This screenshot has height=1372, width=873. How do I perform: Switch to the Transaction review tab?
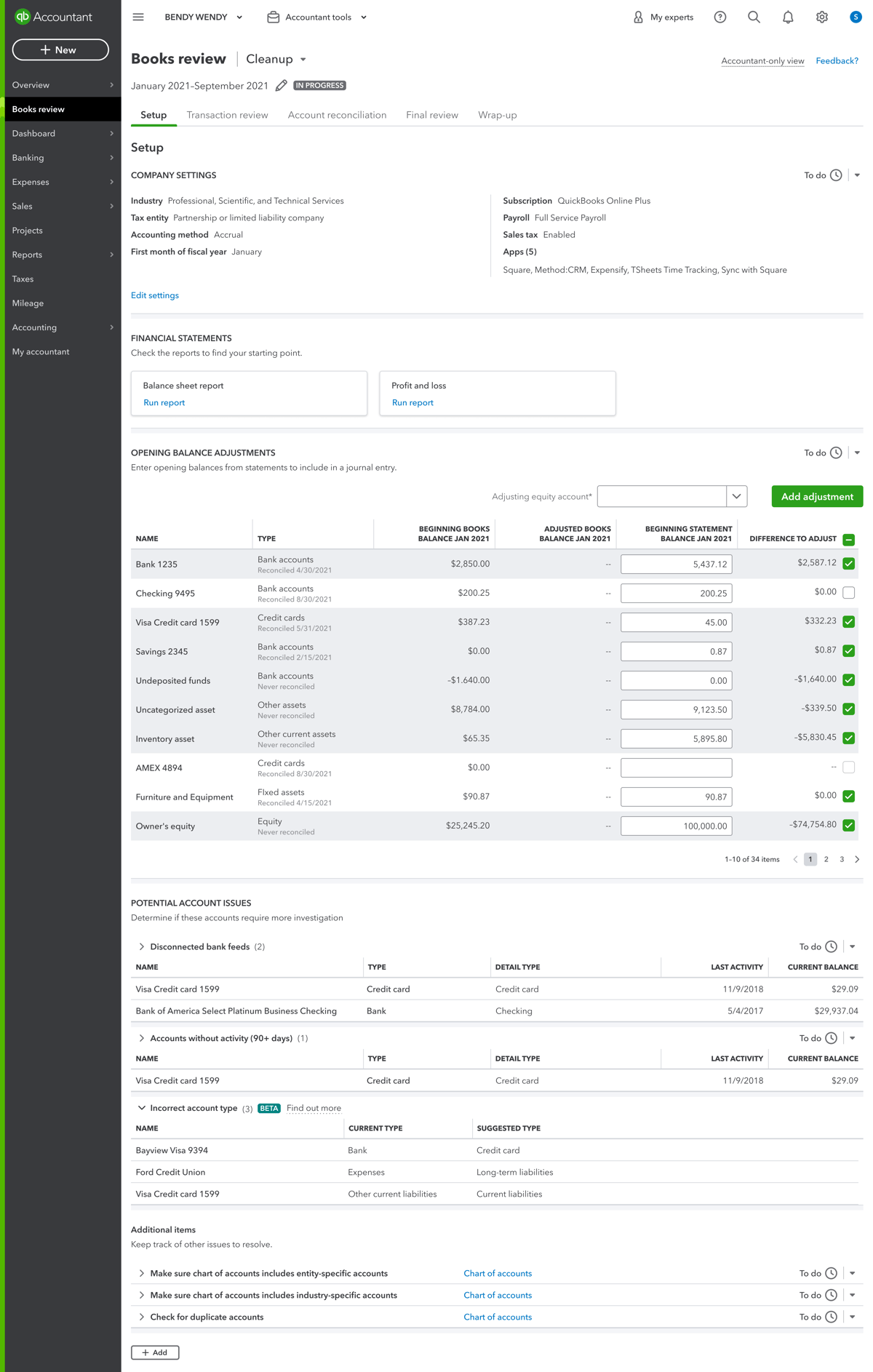coord(227,115)
